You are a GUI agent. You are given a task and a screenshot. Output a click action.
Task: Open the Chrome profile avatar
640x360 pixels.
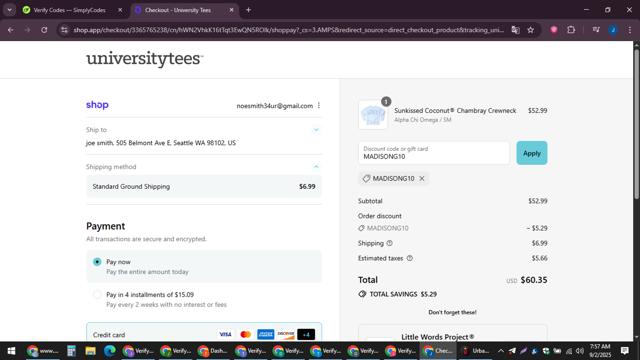click(x=613, y=30)
